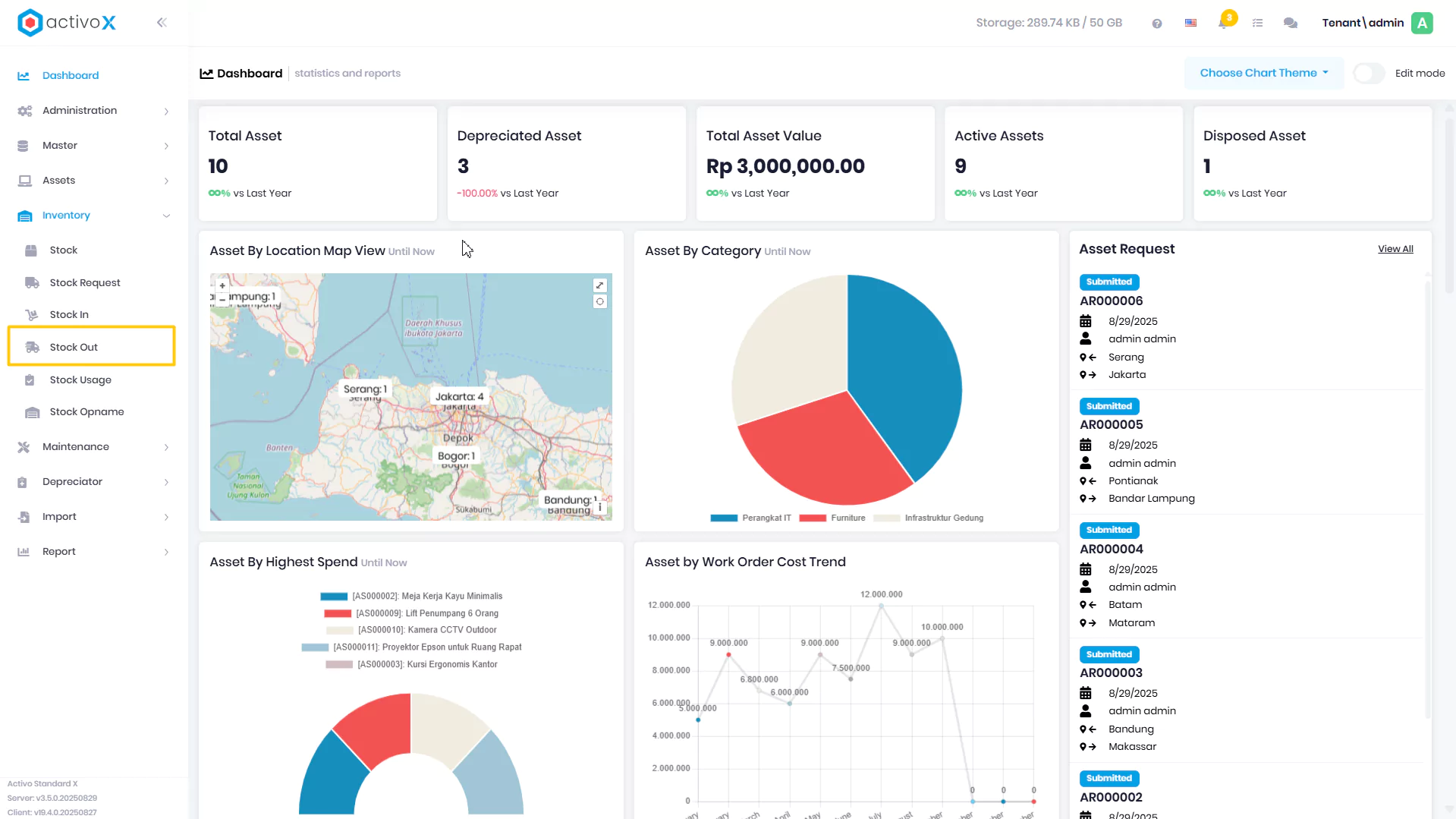Toggle AS000009 Lift Penumpang legend entry
This screenshot has height=819, width=1456.
click(411, 613)
